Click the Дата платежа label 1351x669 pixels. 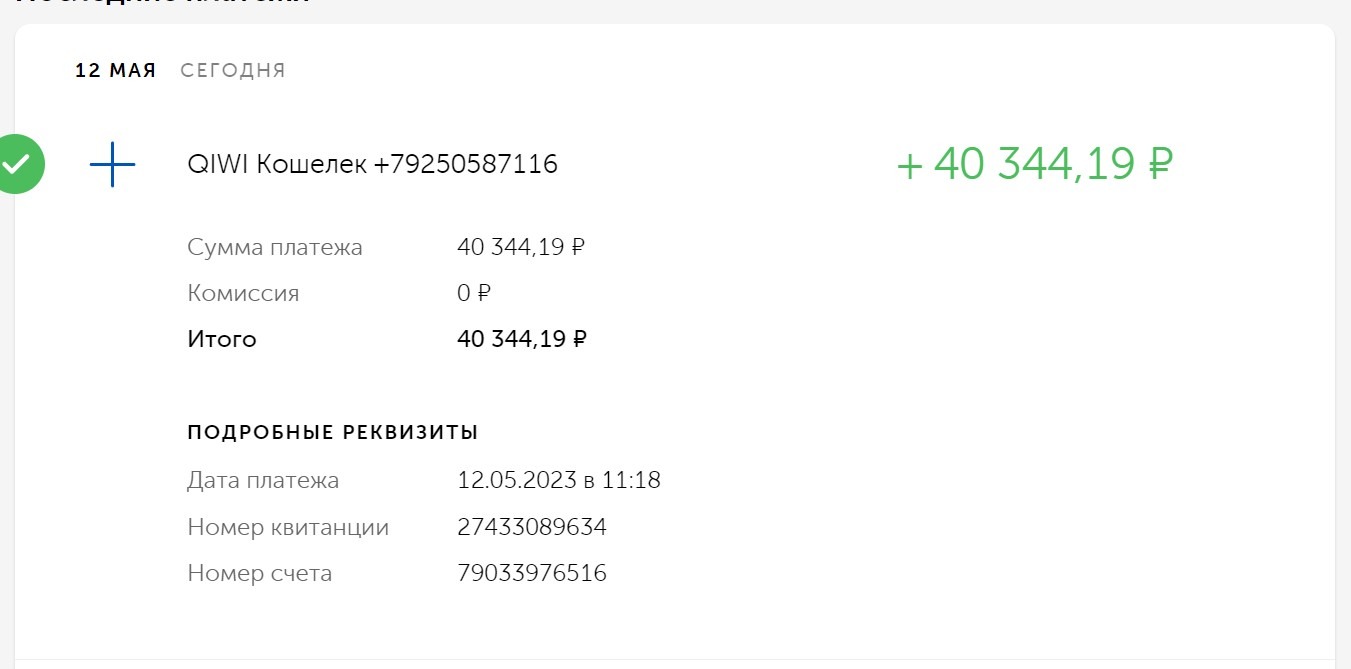263,480
